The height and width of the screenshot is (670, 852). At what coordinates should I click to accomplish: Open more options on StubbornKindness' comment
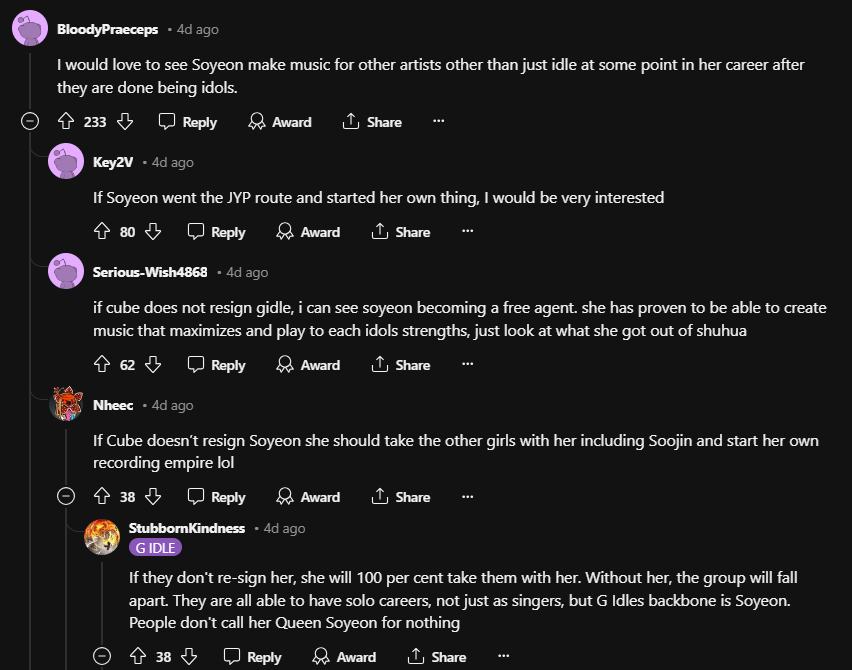pyautogui.click(x=503, y=657)
